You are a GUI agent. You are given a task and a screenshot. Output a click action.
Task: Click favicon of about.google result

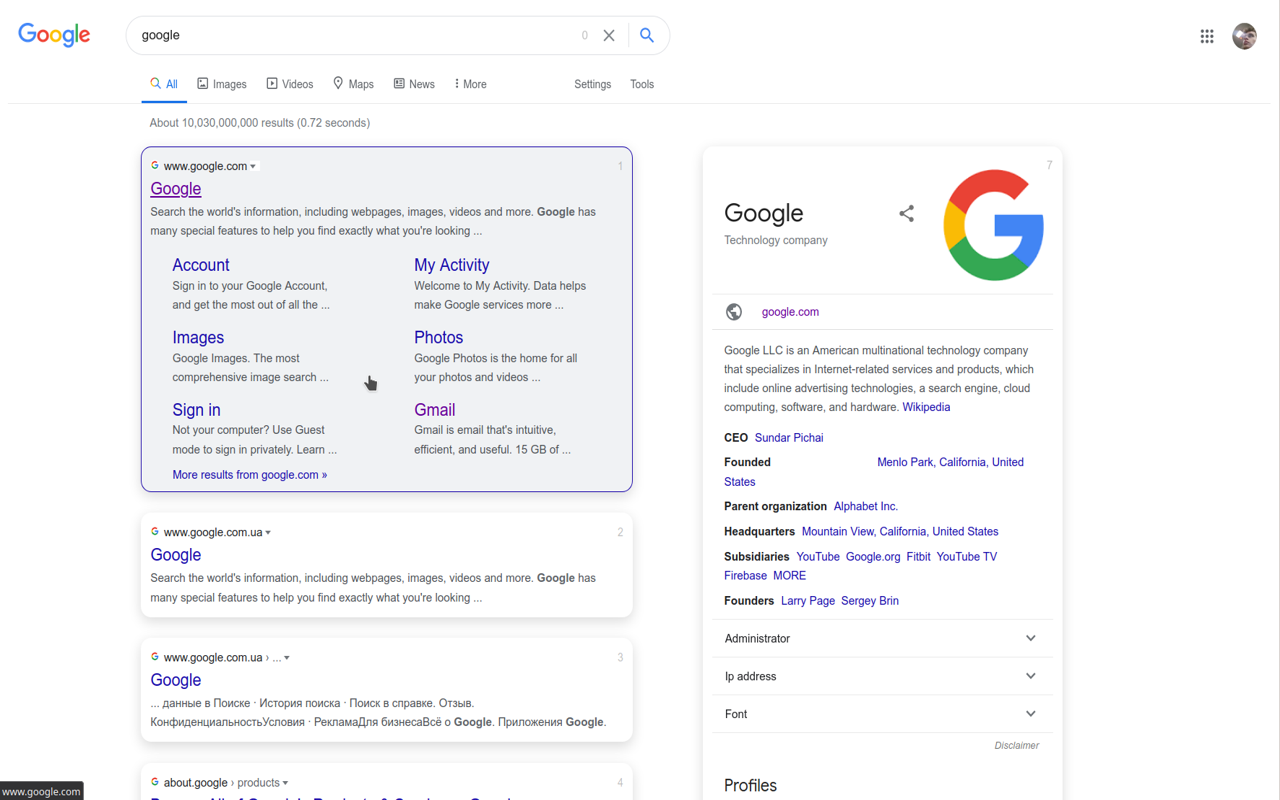tap(155, 782)
